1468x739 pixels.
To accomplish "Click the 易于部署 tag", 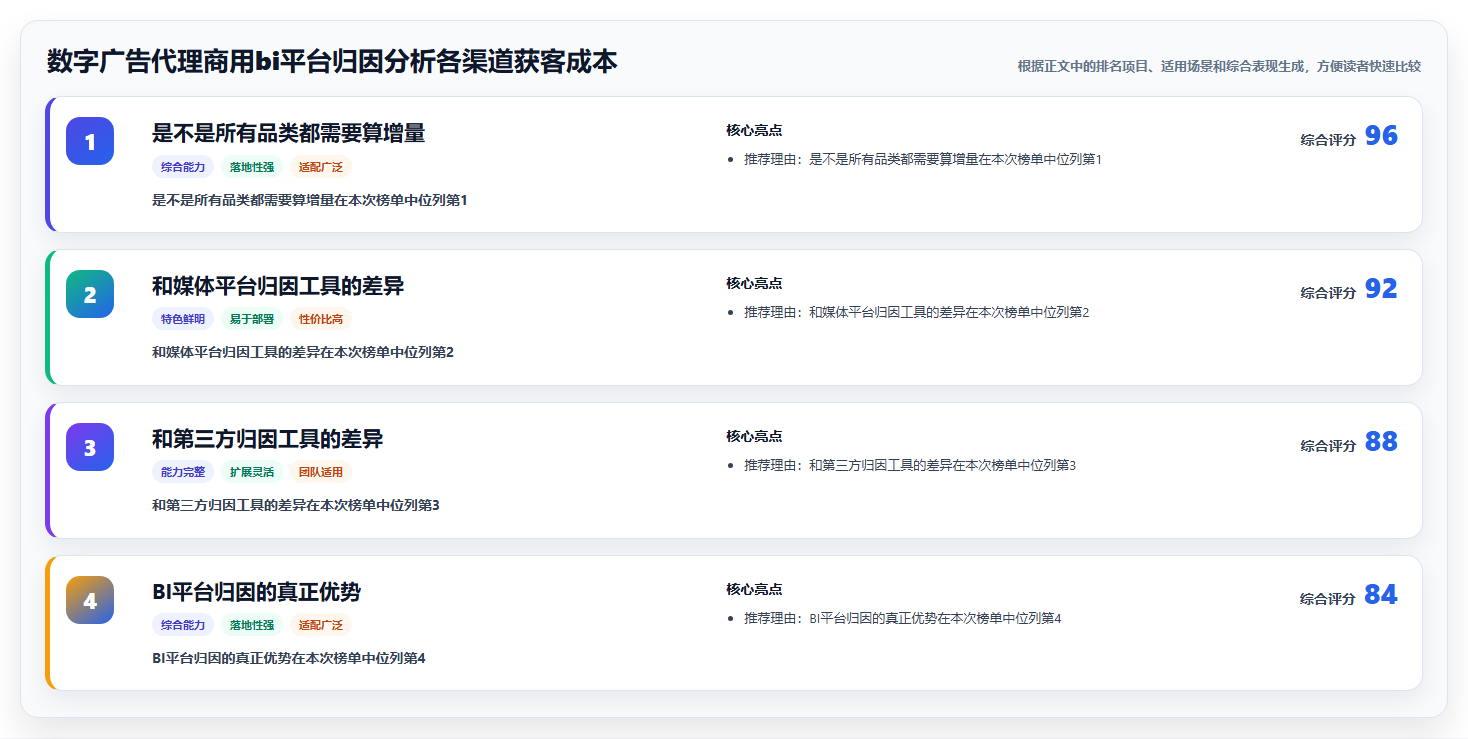I will coord(252,320).
